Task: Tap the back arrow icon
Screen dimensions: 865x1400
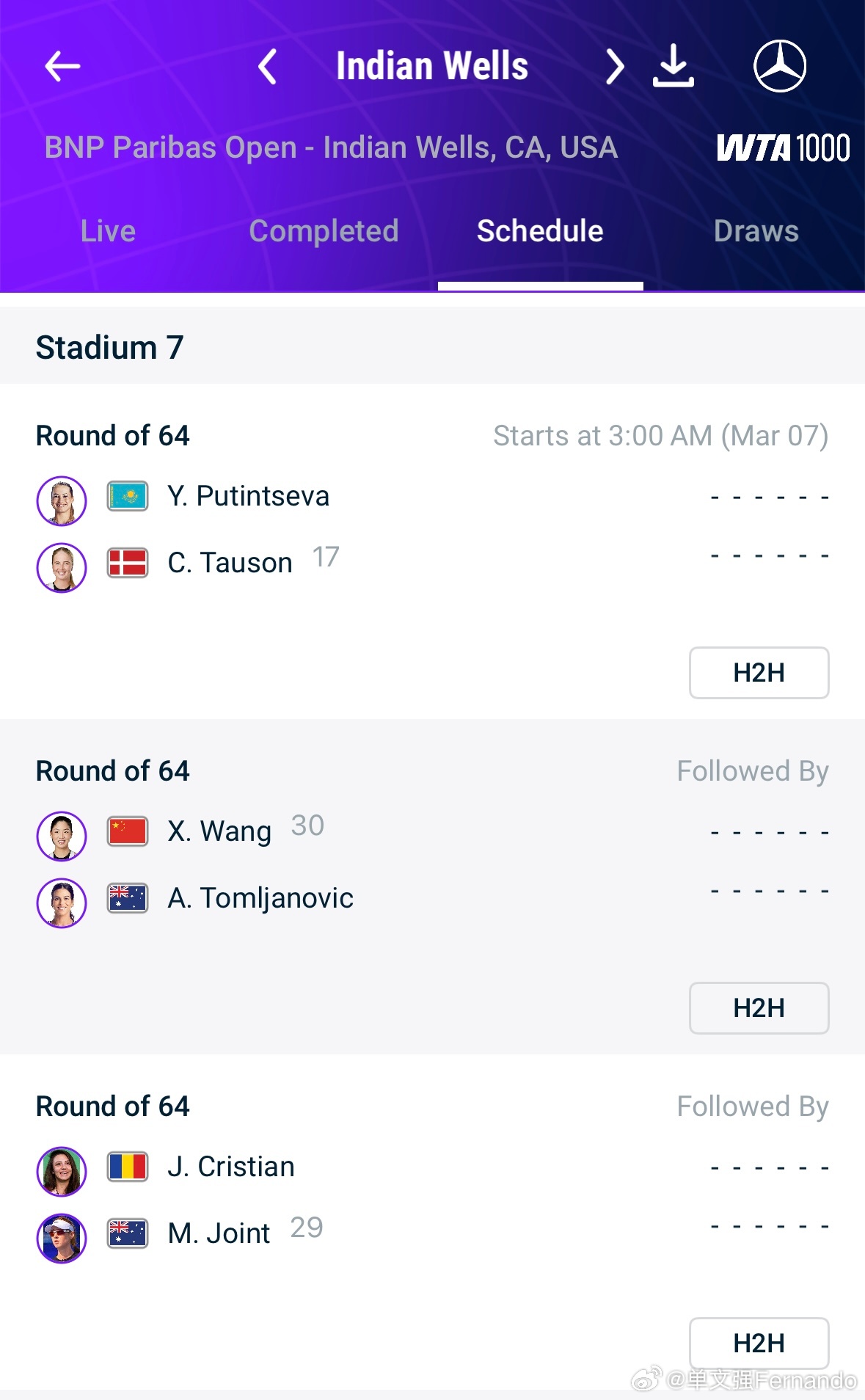Action: tap(62, 67)
